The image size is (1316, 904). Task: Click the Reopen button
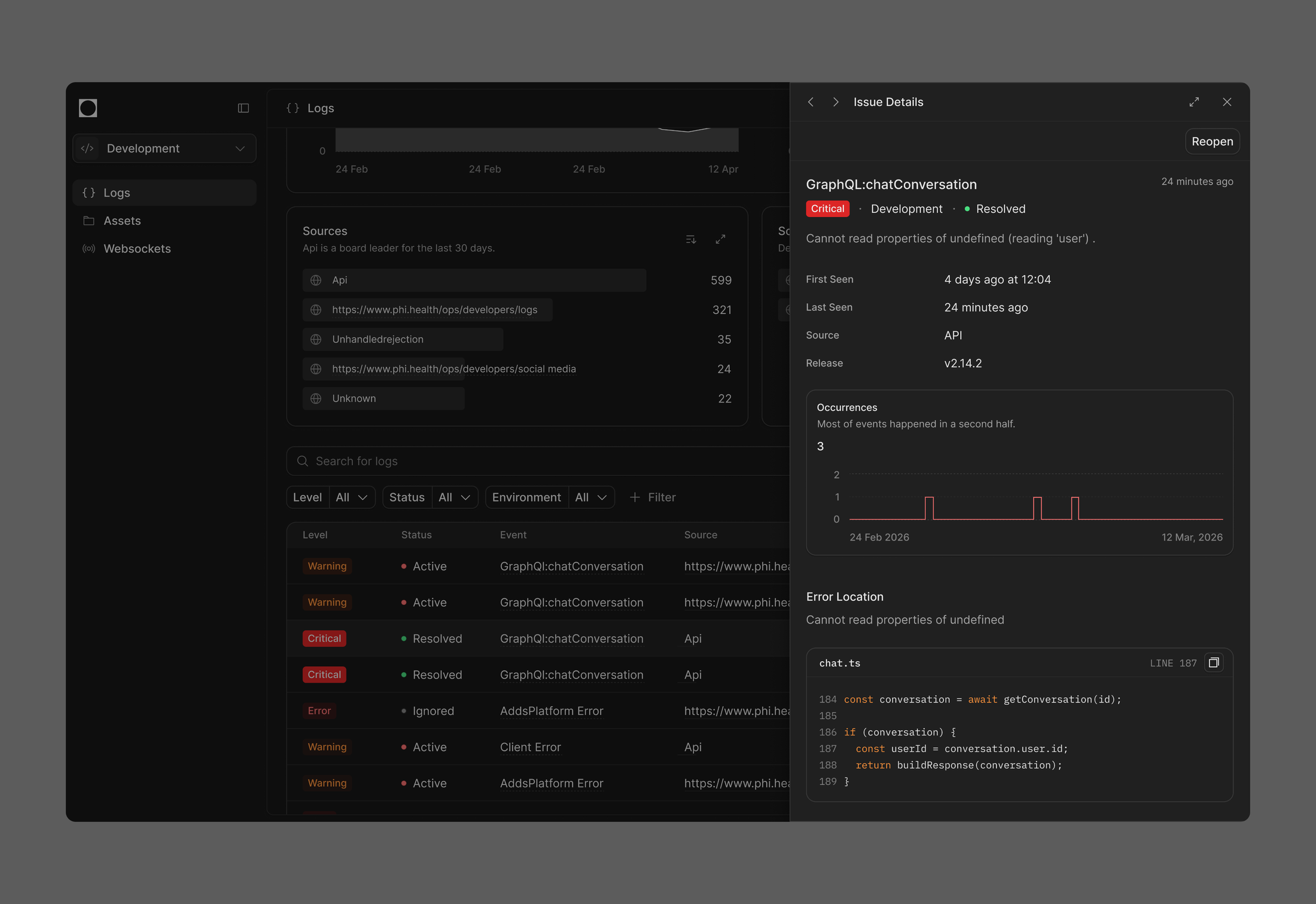[x=1212, y=142]
